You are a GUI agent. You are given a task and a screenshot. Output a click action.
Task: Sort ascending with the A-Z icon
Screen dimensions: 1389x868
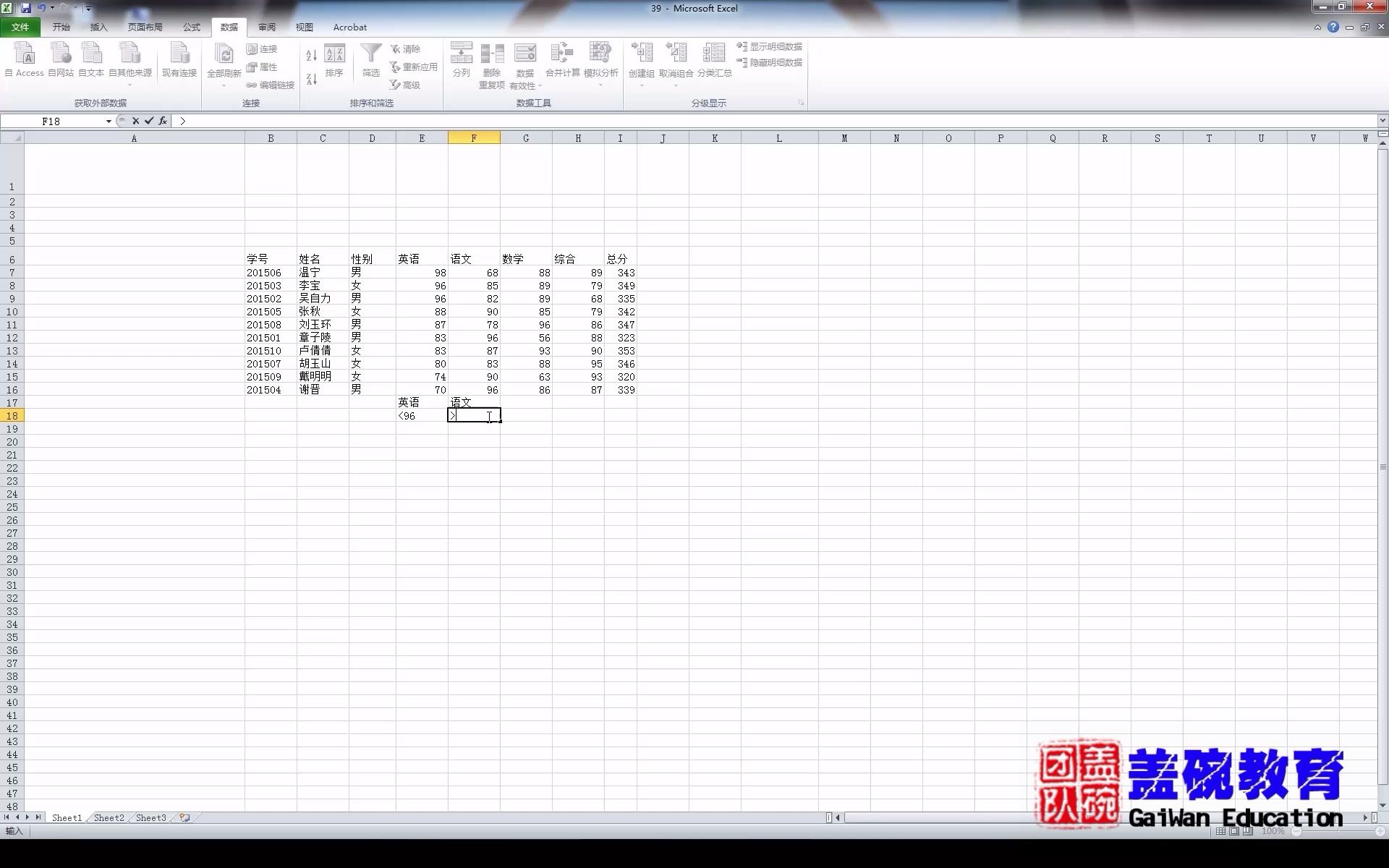coord(311,54)
